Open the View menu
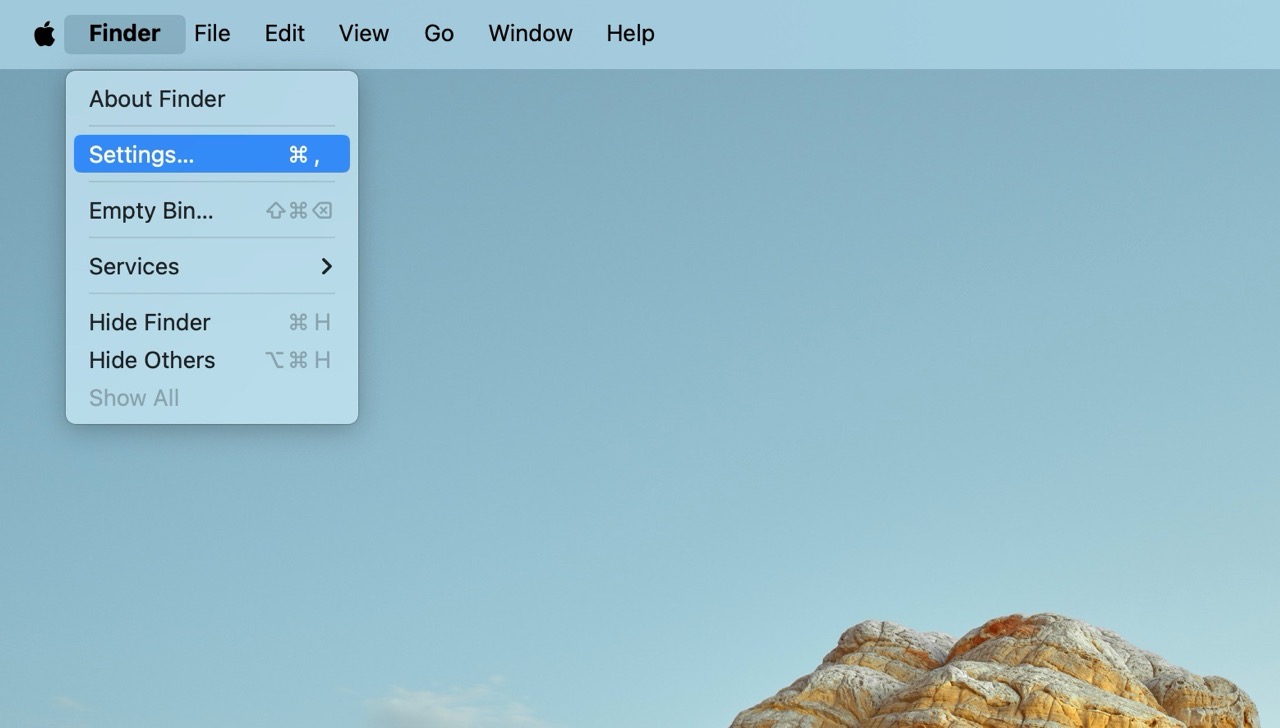Screen dimensions: 1280x728 [x=364, y=34]
